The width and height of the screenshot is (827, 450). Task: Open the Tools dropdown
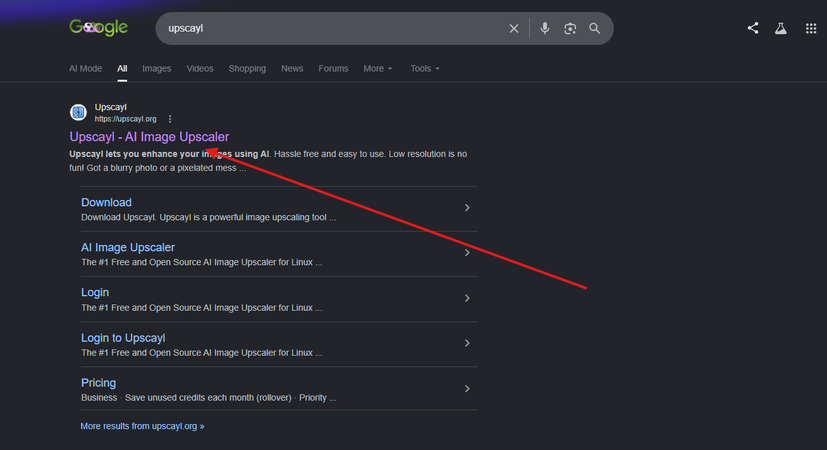click(x=425, y=69)
